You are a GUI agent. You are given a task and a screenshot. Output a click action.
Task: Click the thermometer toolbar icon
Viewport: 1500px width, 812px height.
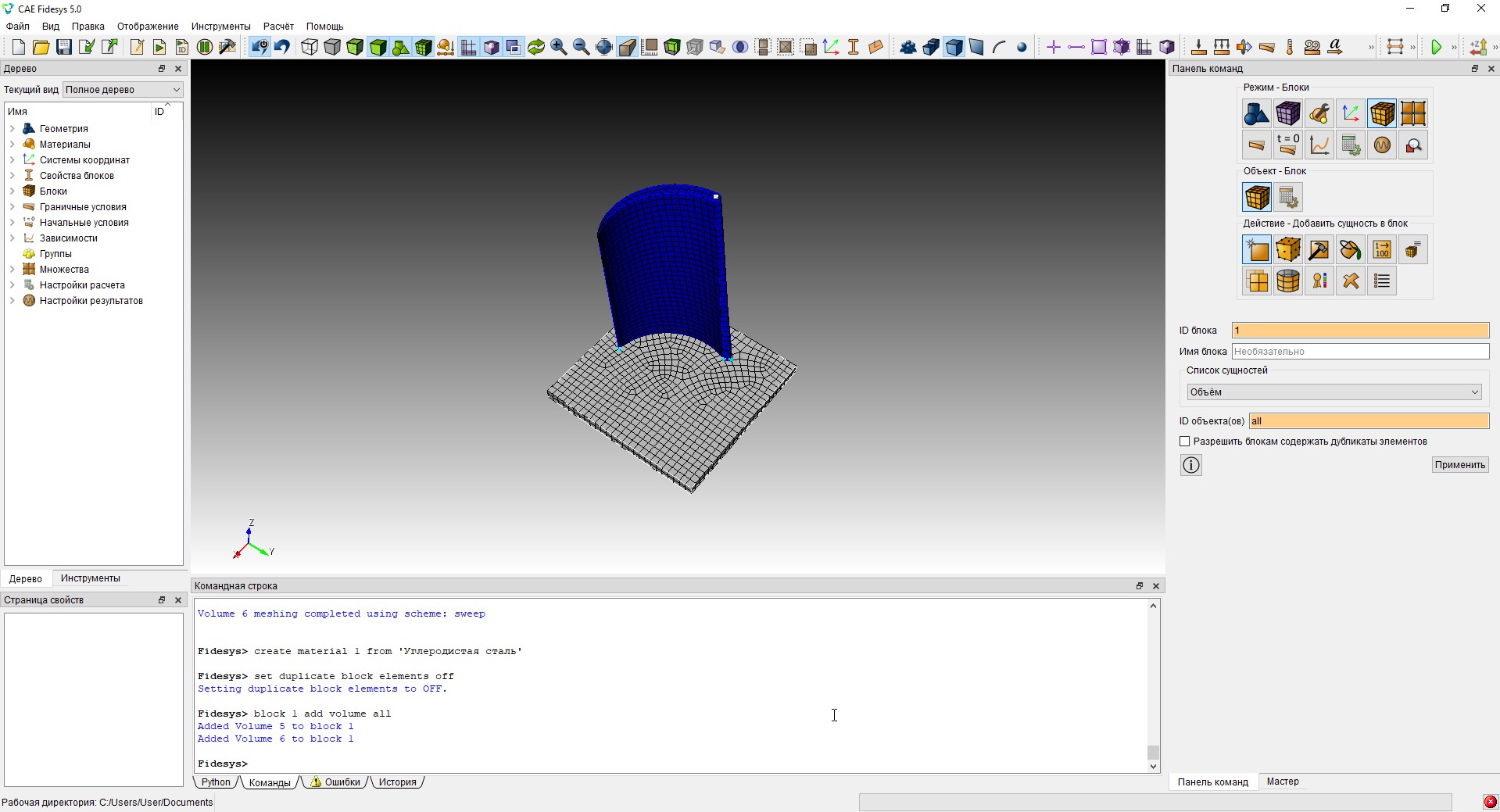[x=1290, y=48]
